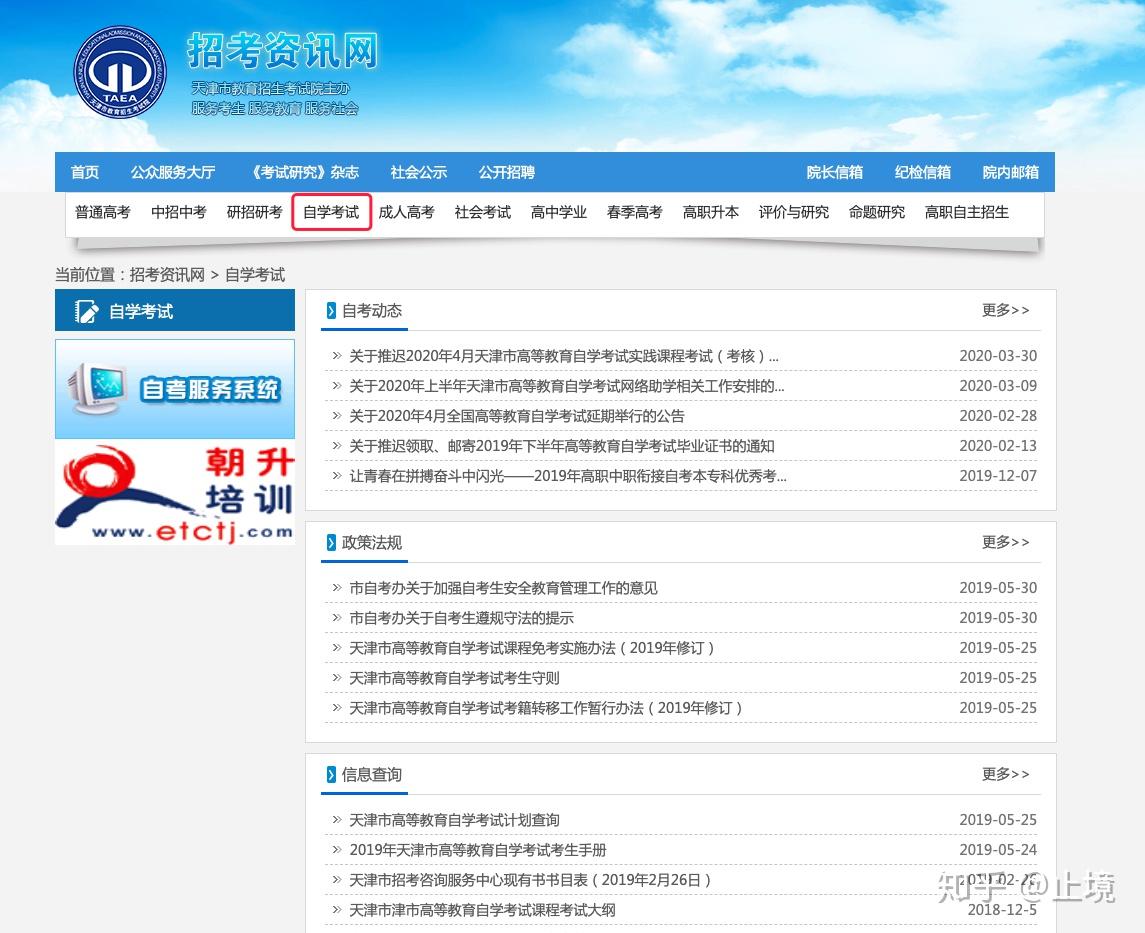The height and width of the screenshot is (933, 1145).
Task: Click the blue arrow icon before 政策法规
Action: click(332, 542)
